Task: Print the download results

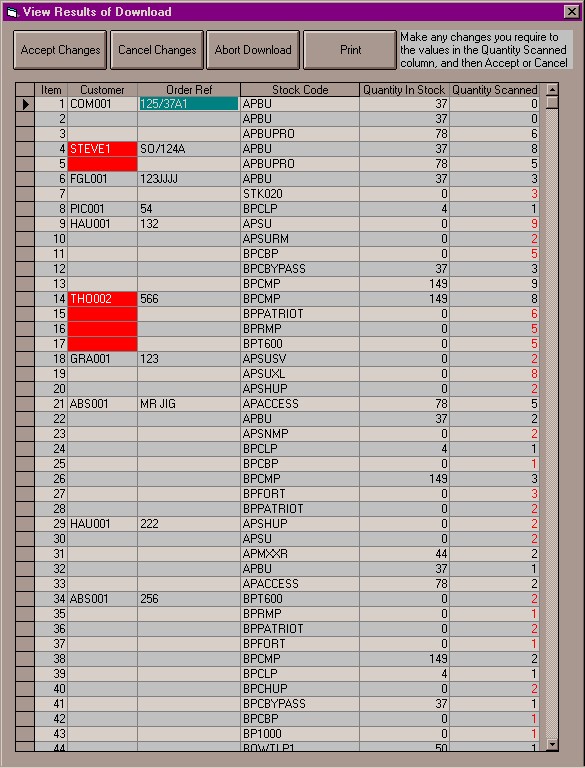Action: tap(350, 50)
